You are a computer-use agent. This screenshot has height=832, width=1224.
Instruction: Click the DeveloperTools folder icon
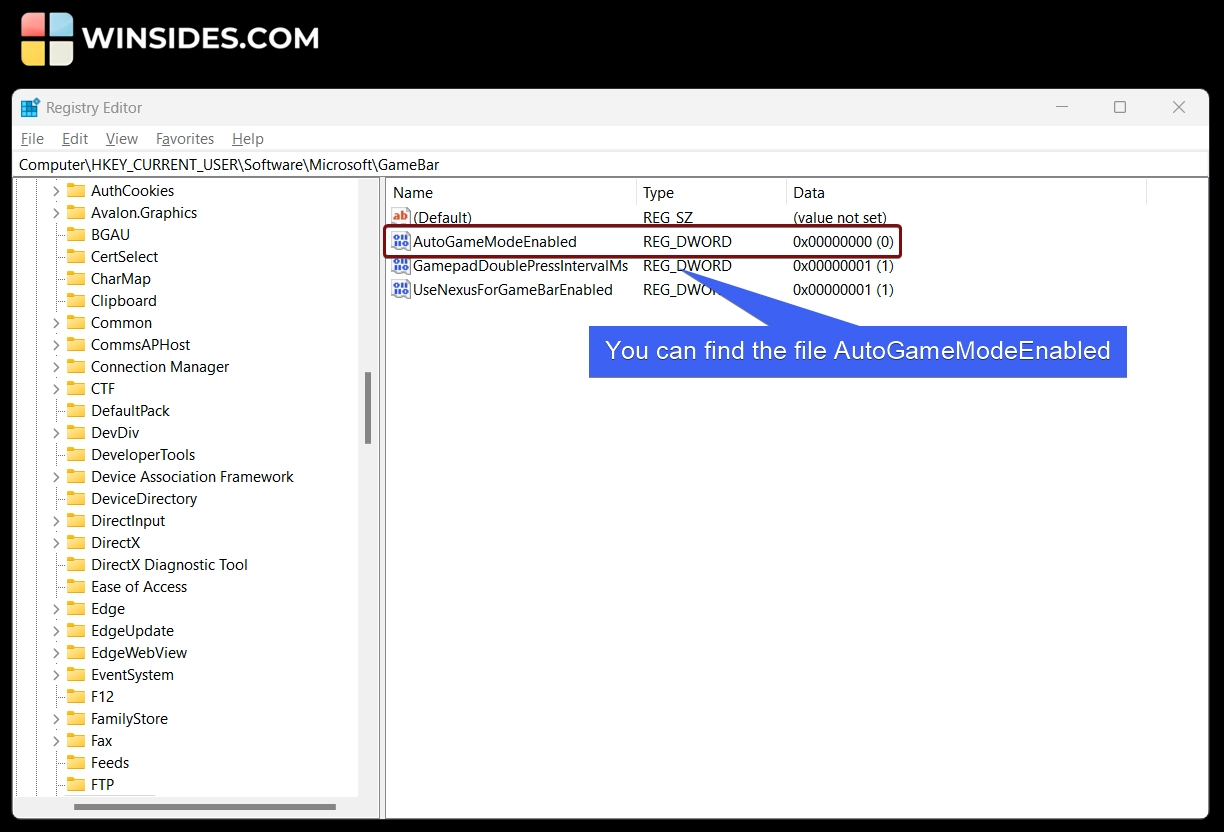(x=76, y=454)
